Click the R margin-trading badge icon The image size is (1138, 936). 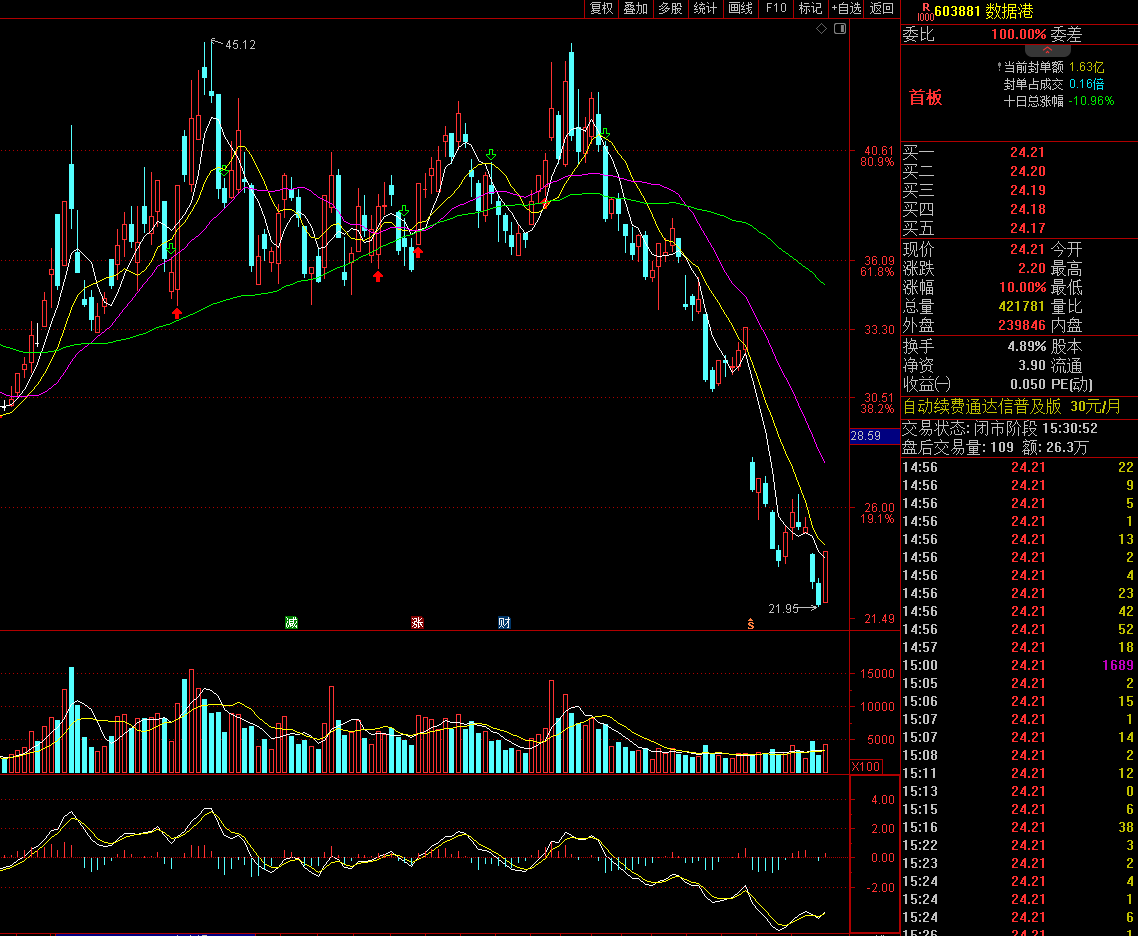coord(925,11)
